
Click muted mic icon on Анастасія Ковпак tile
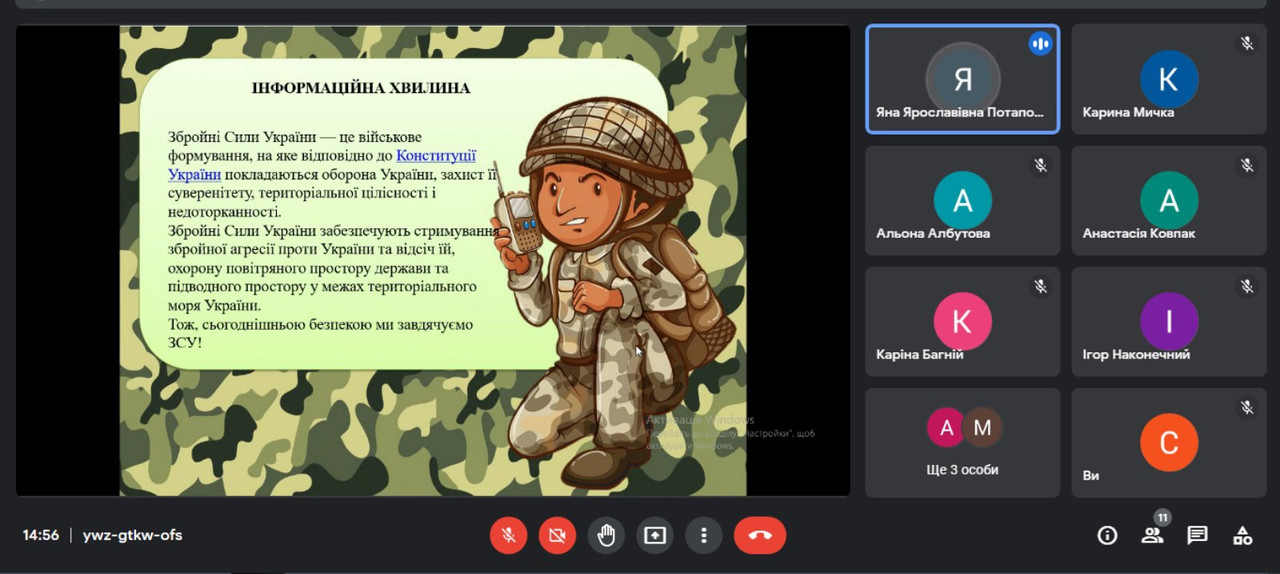pos(1247,165)
